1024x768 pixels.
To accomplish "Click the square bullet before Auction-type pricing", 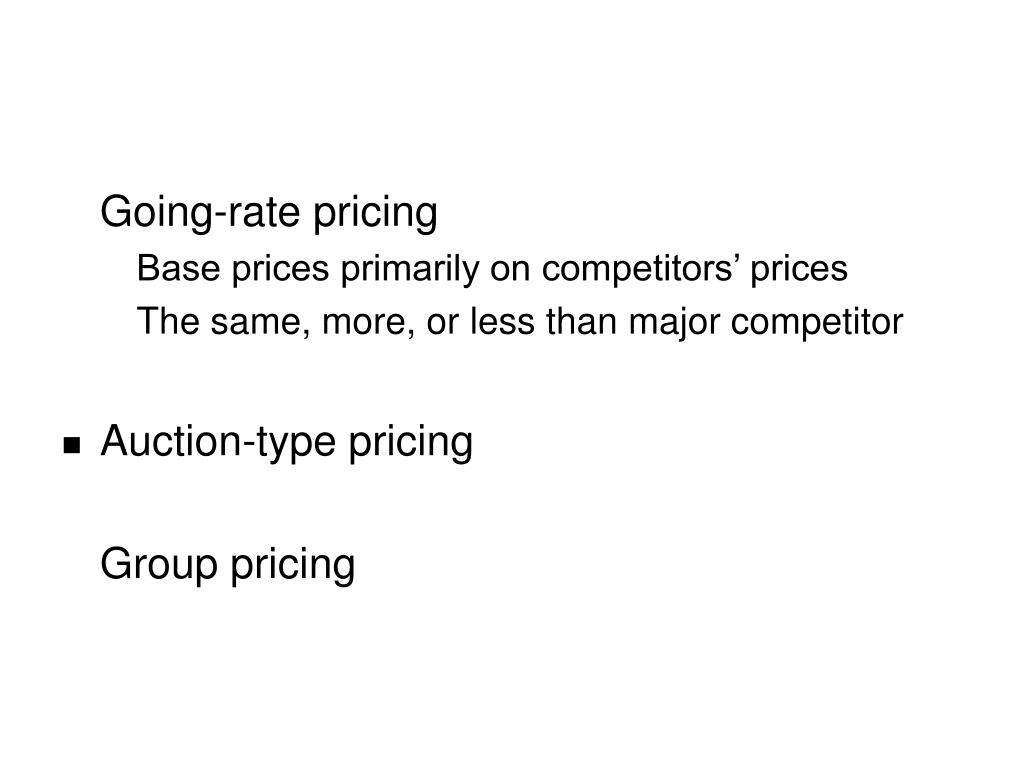I will [x=72, y=445].
